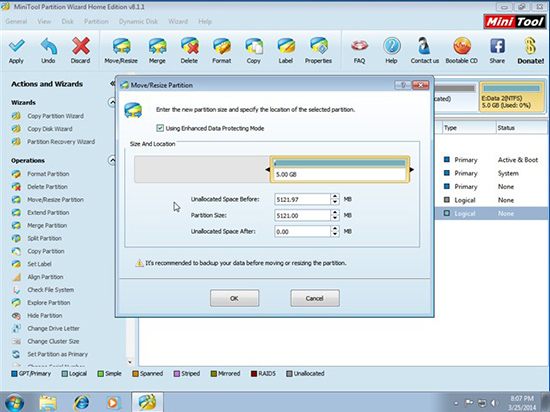Select Change Drive Letter operation
Screen dimensions: 550x412
(53, 329)
